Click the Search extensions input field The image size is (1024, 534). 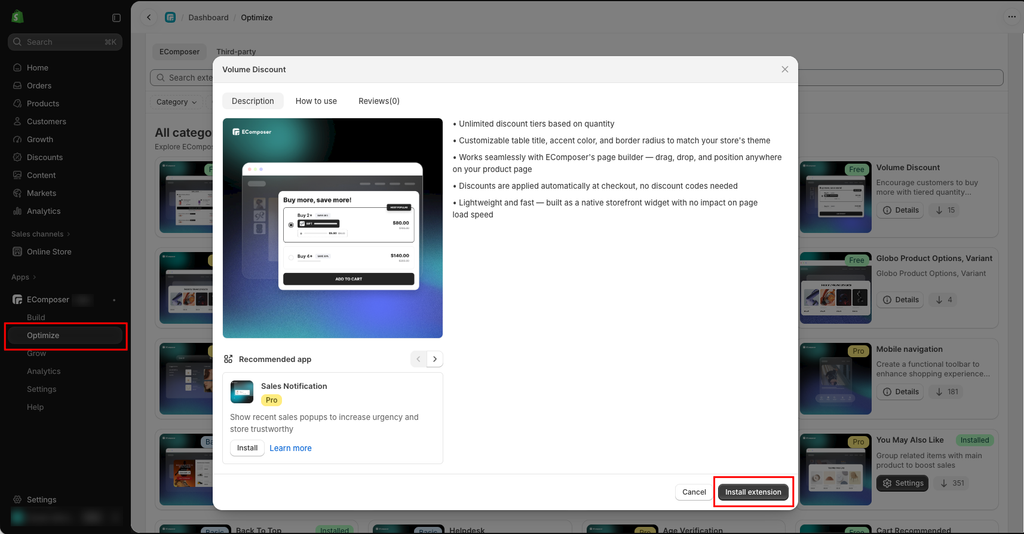(577, 78)
